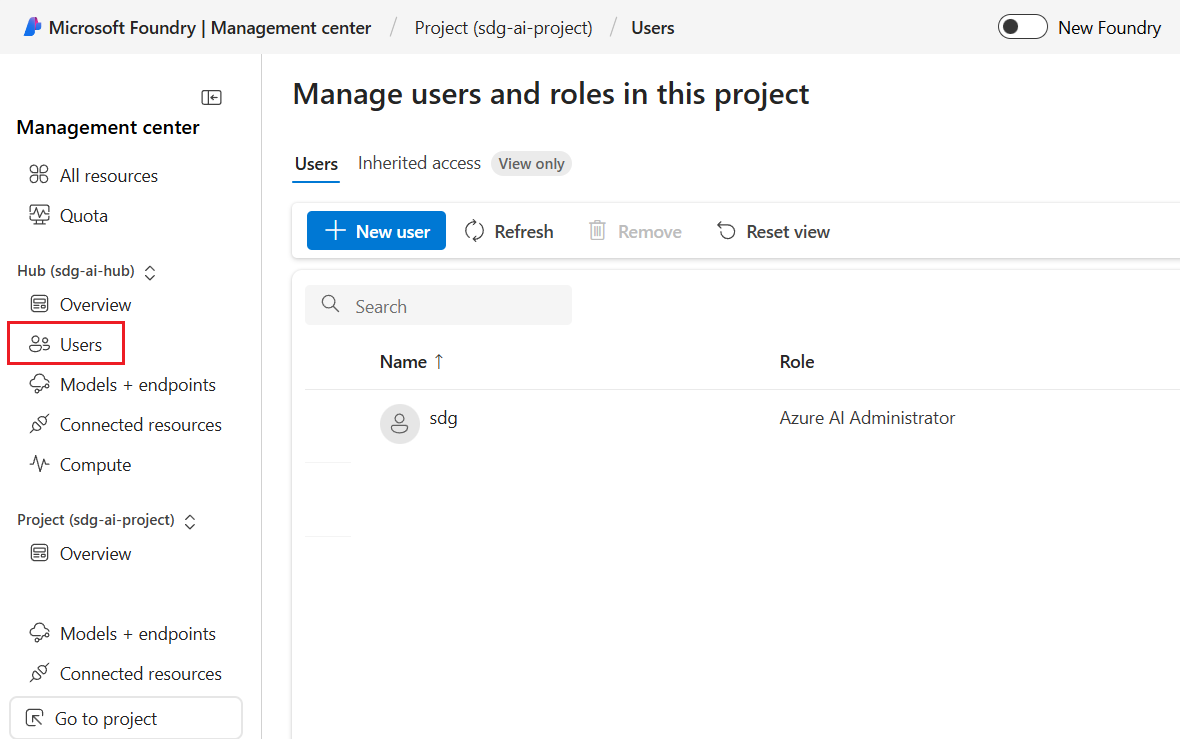
Task: Select the Users tab
Action: [316, 164]
